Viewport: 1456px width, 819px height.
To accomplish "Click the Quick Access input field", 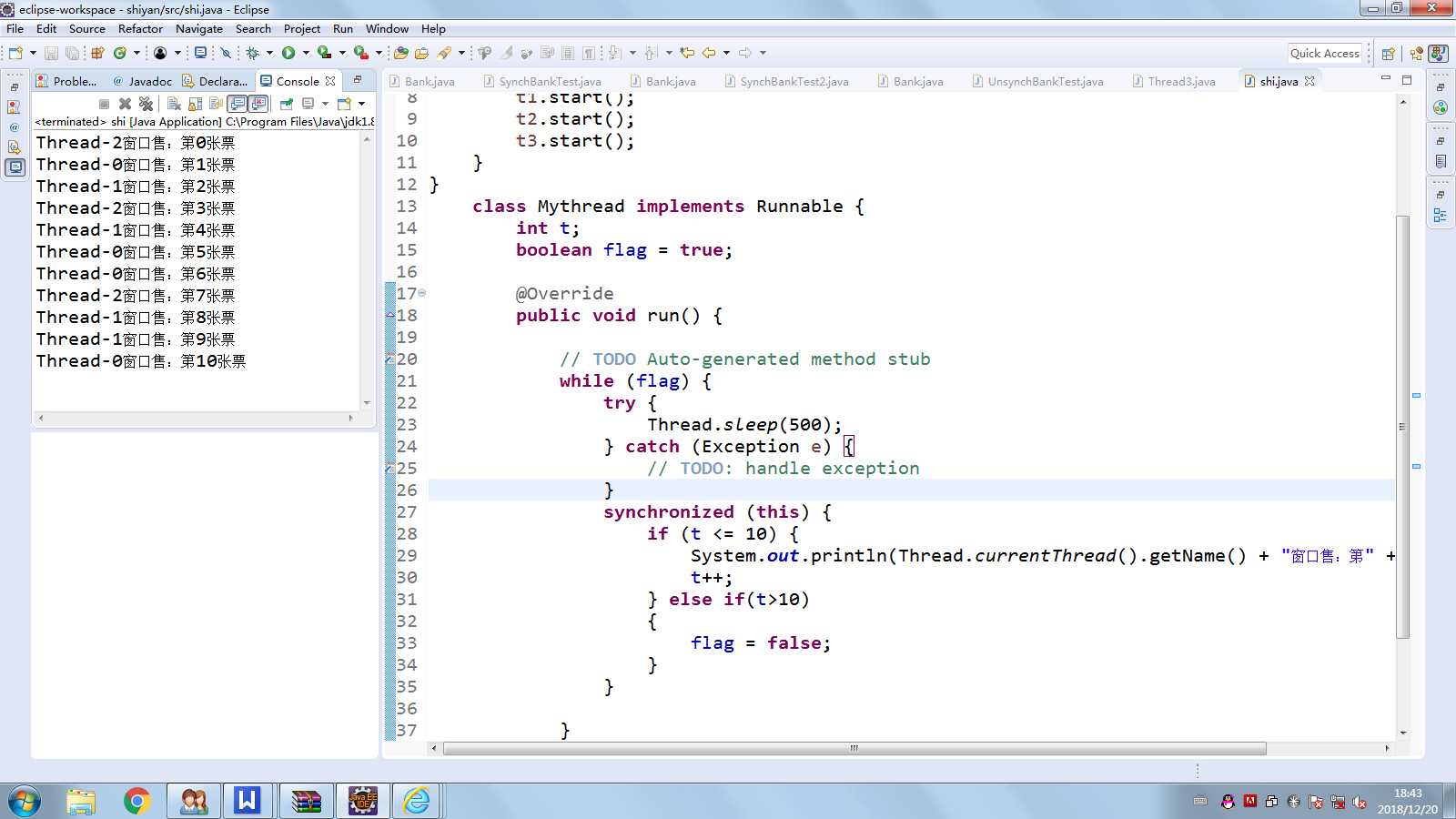I will pyautogui.click(x=1325, y=54).
